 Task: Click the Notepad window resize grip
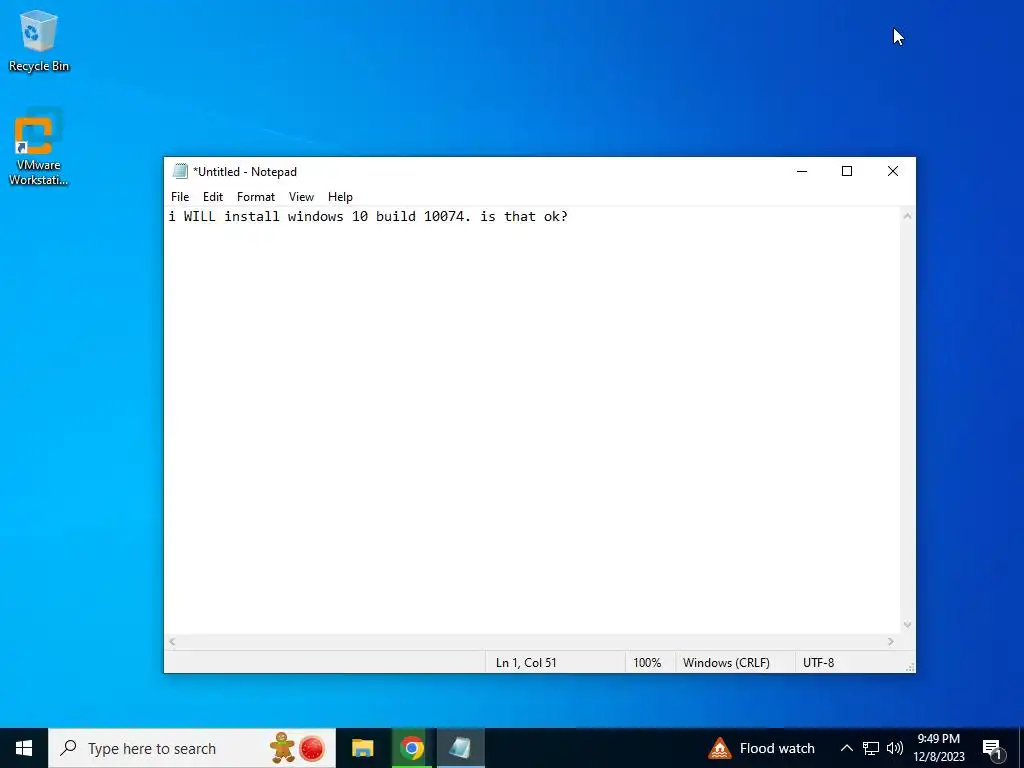coord(910,667)
